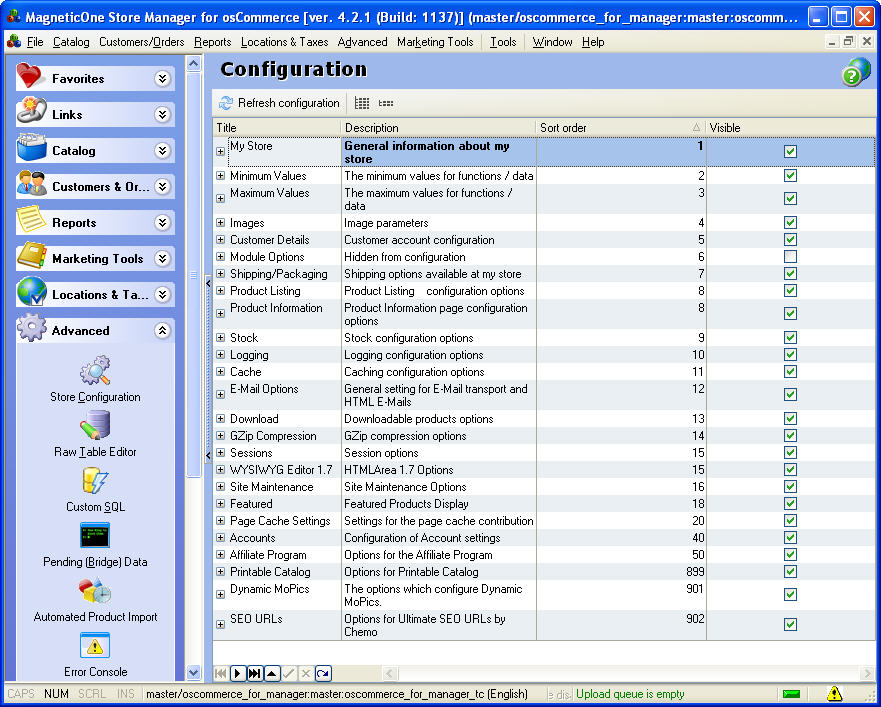Open the Raw Table Editor icon
The height and width of the screenshot is (707, 881).
click(x=95, y=425)
